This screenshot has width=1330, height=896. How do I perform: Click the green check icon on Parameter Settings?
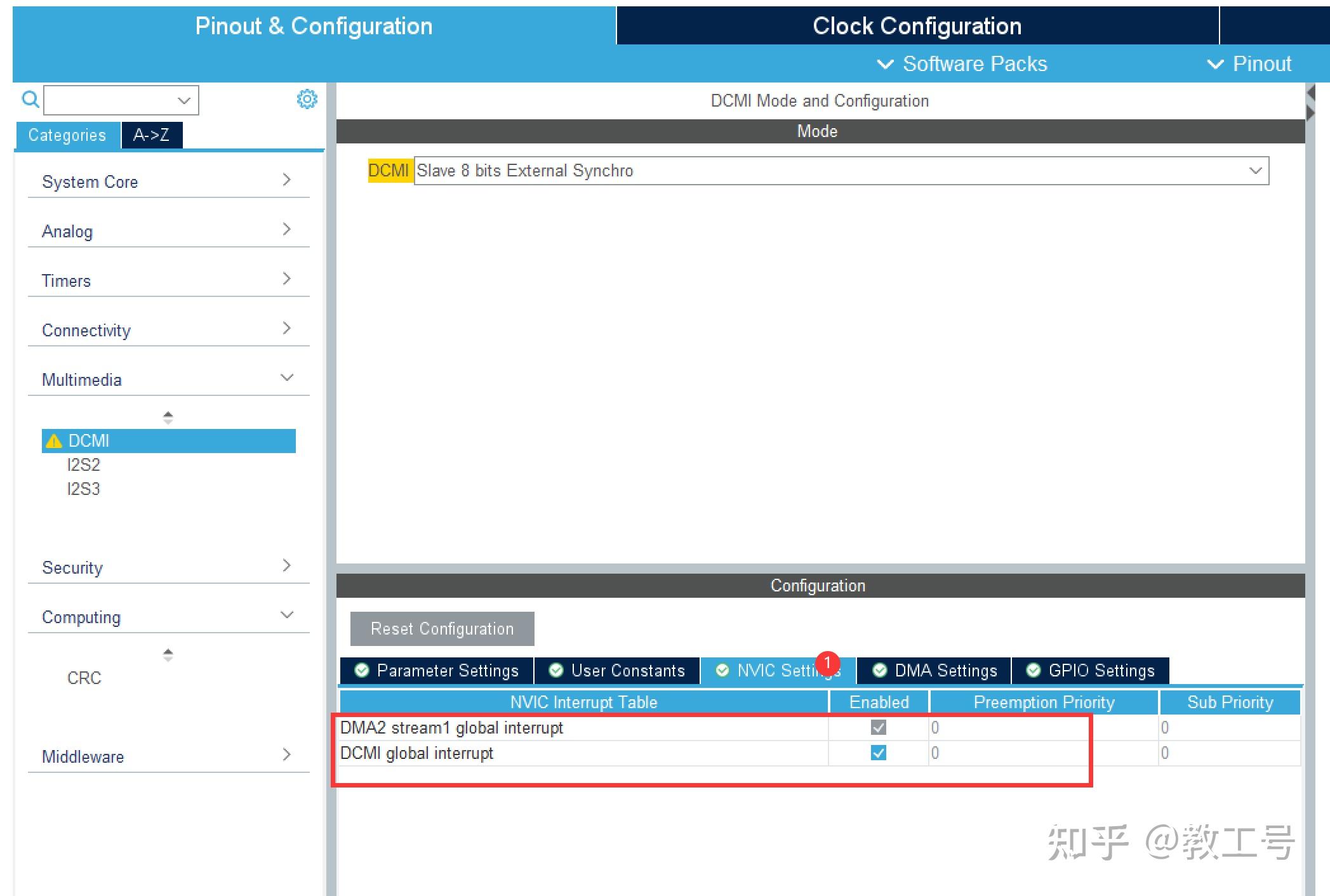362,670
